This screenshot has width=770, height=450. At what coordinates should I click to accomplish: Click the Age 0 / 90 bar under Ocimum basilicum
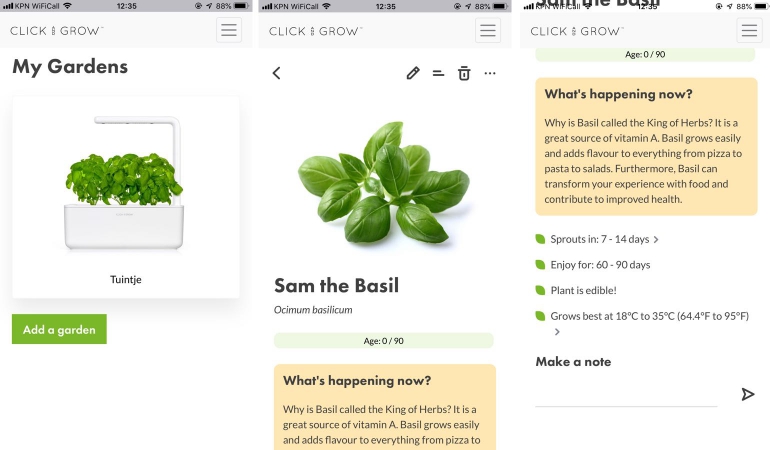click(x=384, y=341)
